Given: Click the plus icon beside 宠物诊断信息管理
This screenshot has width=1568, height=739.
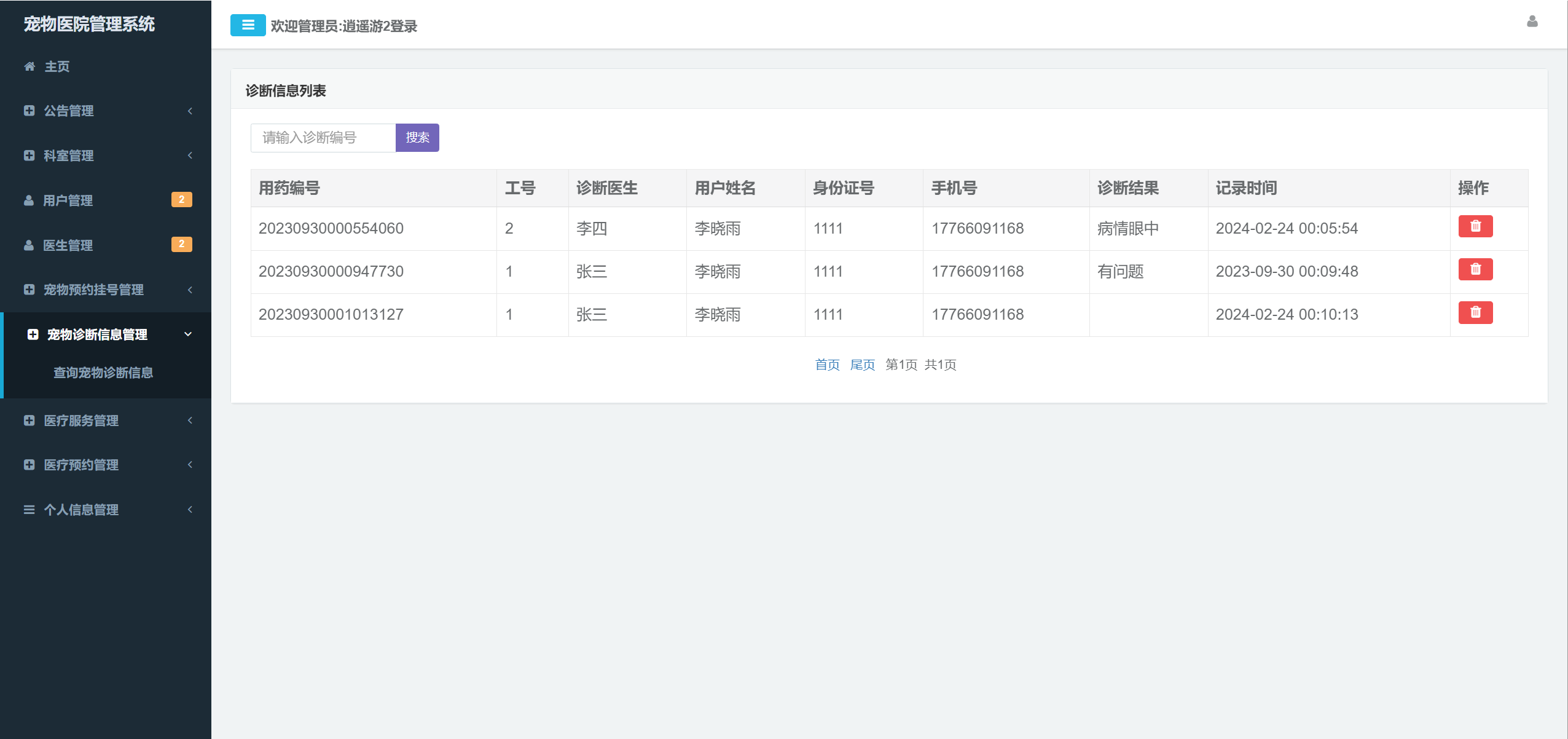Looking at the screenshot, I should 33,335.
